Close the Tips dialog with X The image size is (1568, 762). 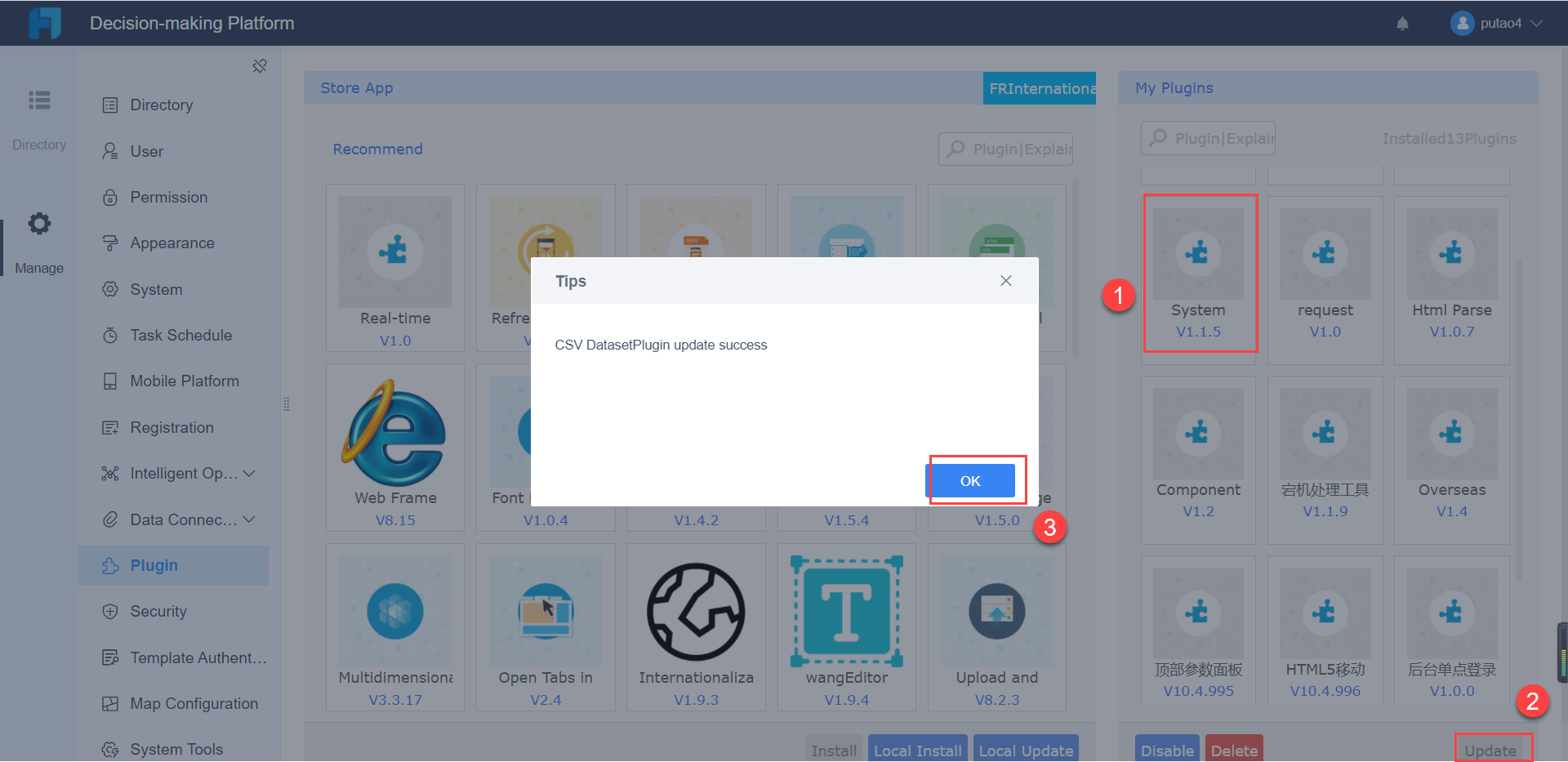[x=1006, y=281]
